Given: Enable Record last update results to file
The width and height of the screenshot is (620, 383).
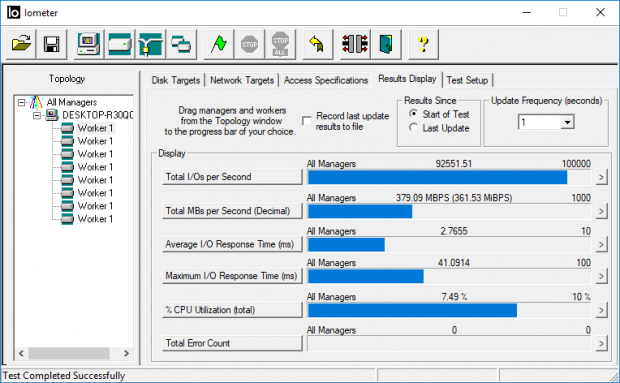Looking at the screenshot, I should coord(306,121).
